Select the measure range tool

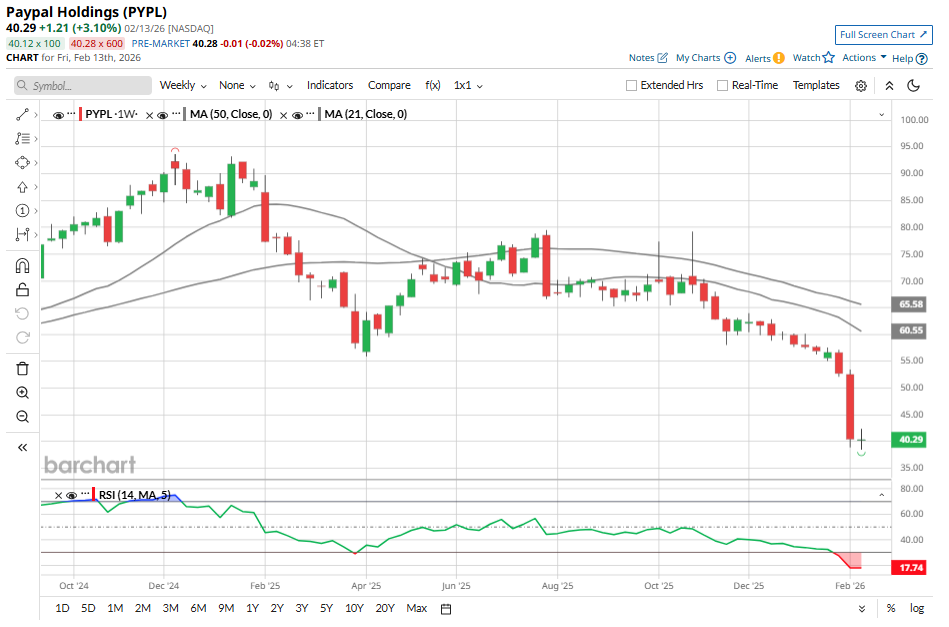click(22, 235)
